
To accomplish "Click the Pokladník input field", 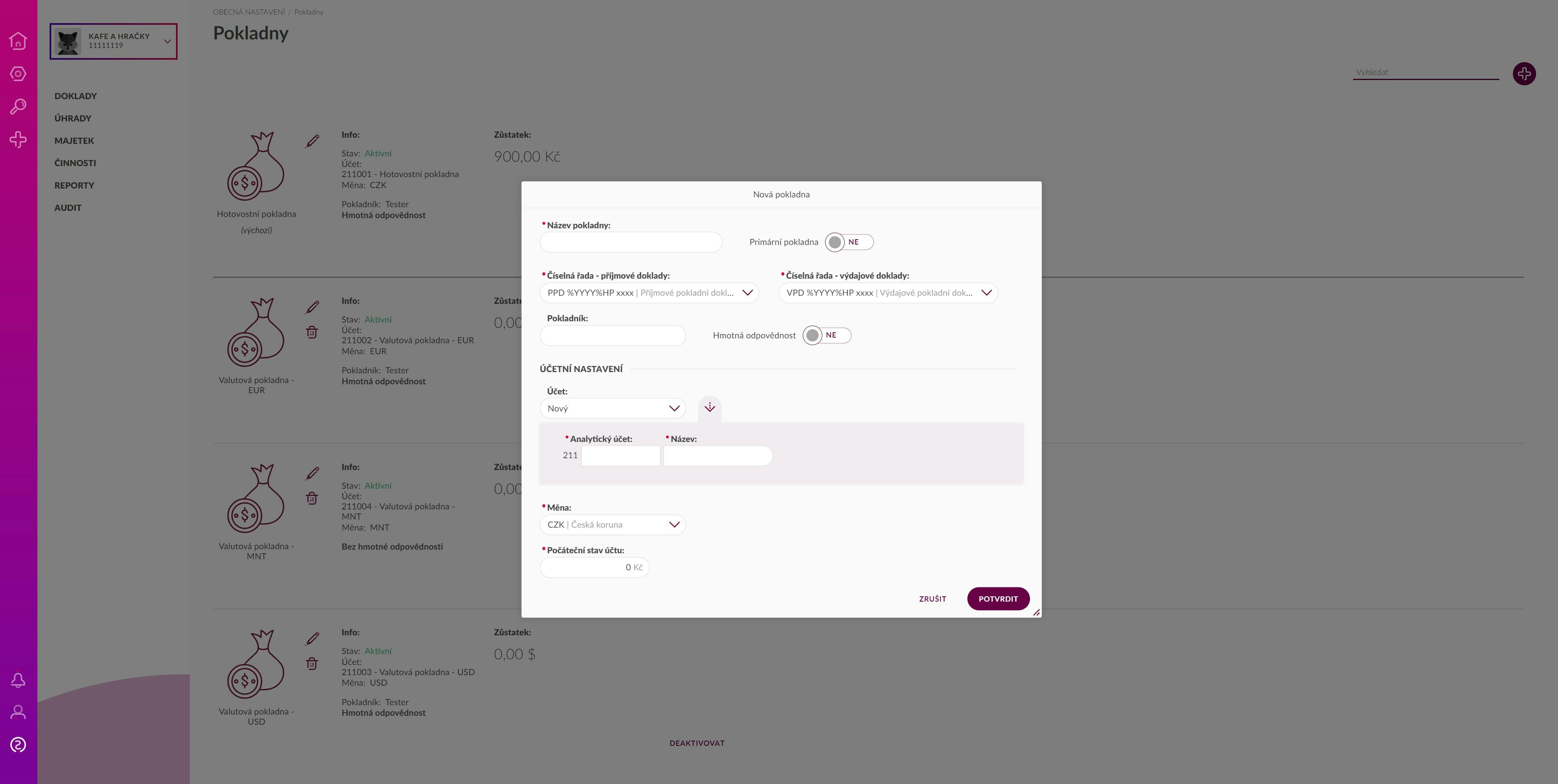I will [613, 336].
